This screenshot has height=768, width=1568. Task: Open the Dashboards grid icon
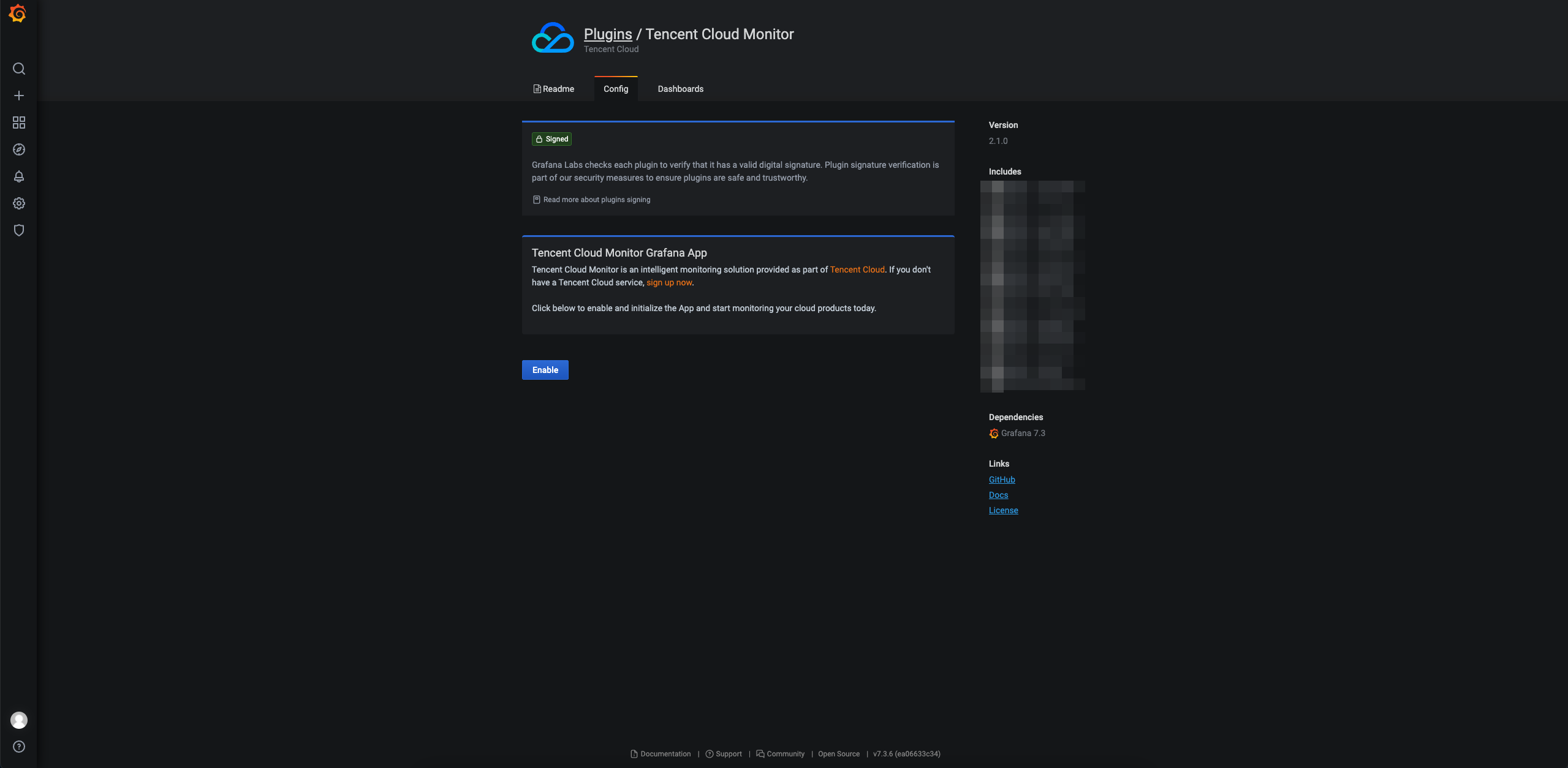[x=19, y=122]
